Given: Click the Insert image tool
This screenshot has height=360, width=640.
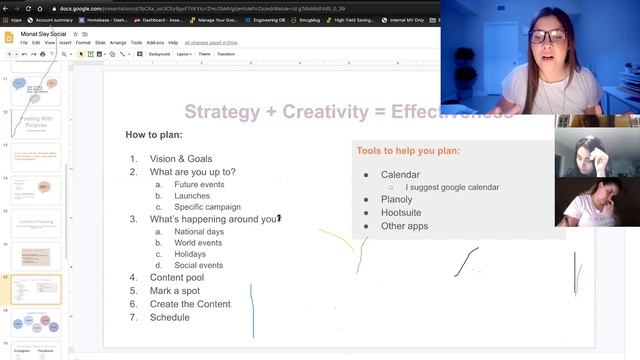Looking at the screenshot, I should (99, 54).
